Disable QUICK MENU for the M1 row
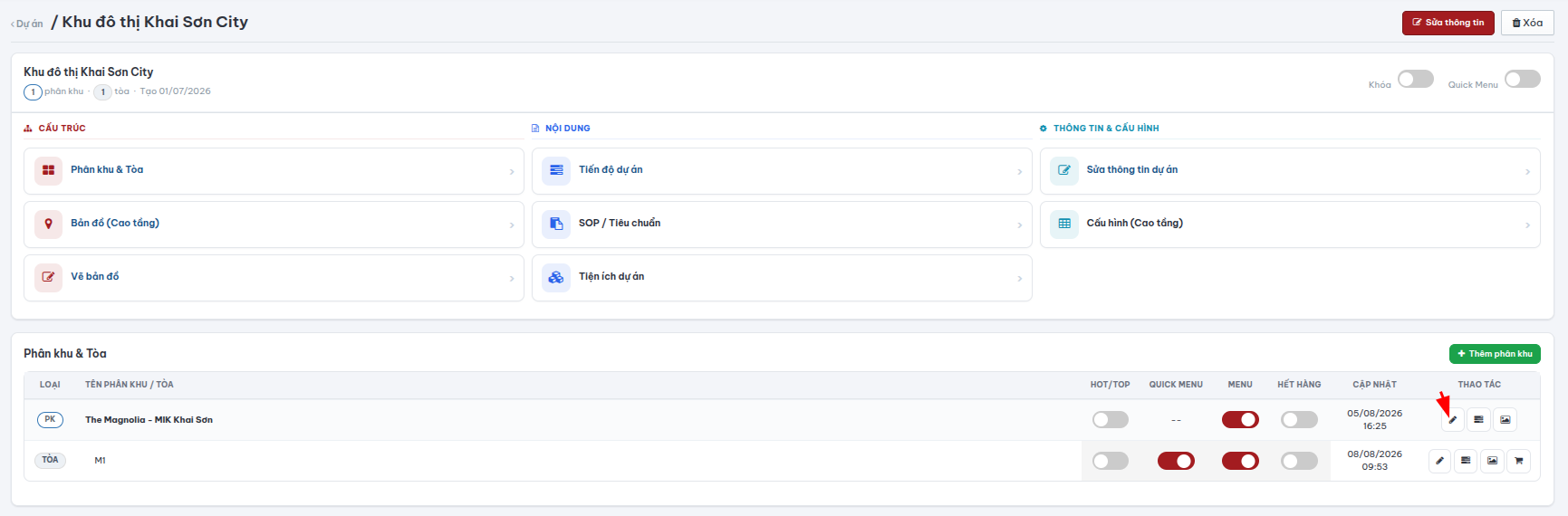 click(1176, 462)
